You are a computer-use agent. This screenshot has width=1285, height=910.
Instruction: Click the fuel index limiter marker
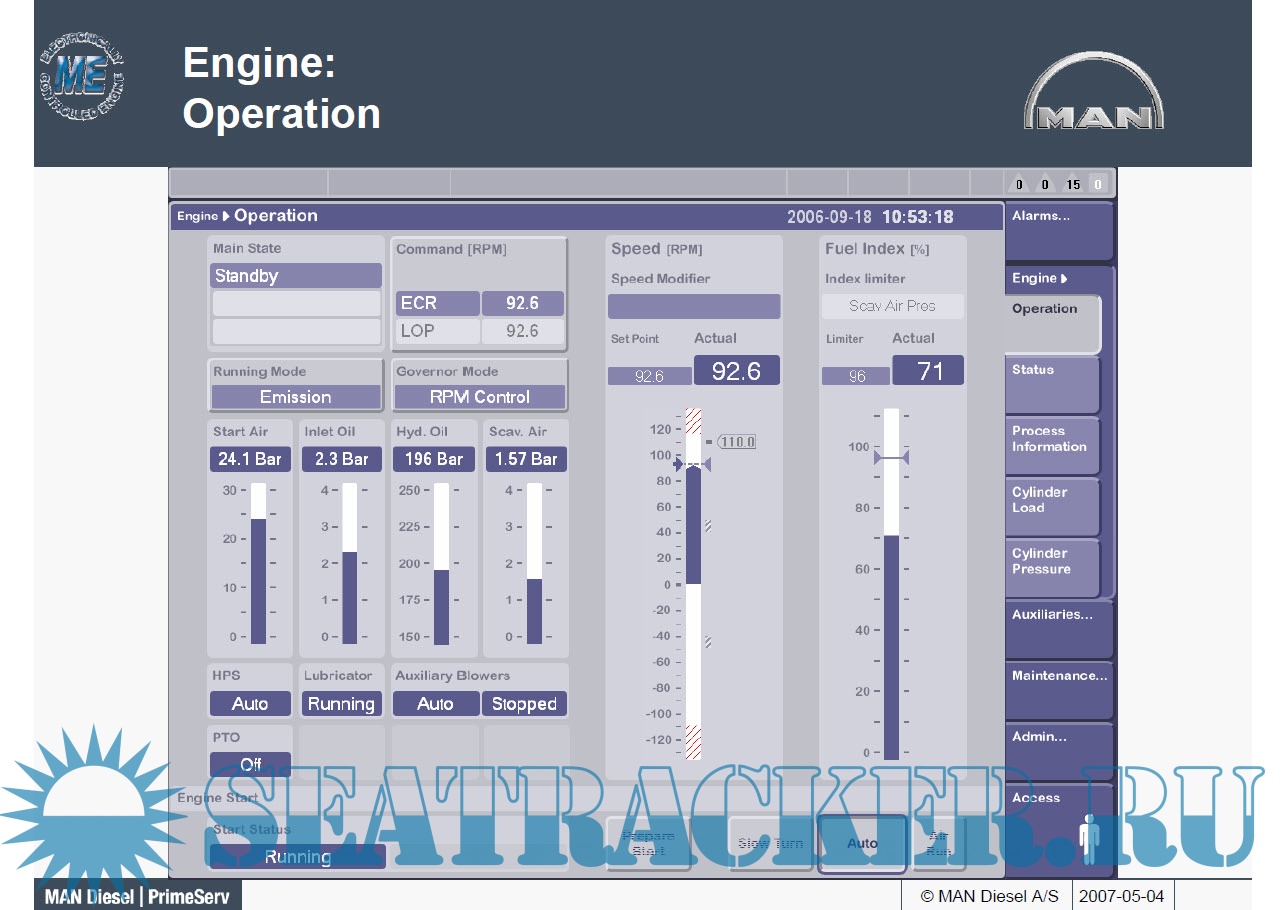tap(890, 457)
